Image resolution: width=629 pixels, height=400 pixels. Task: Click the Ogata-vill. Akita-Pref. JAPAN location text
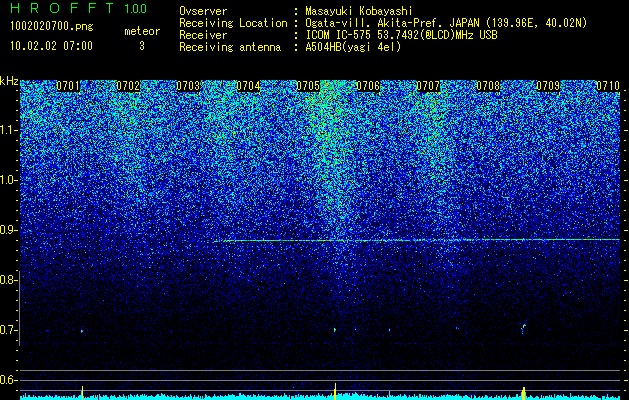(446, 24)
